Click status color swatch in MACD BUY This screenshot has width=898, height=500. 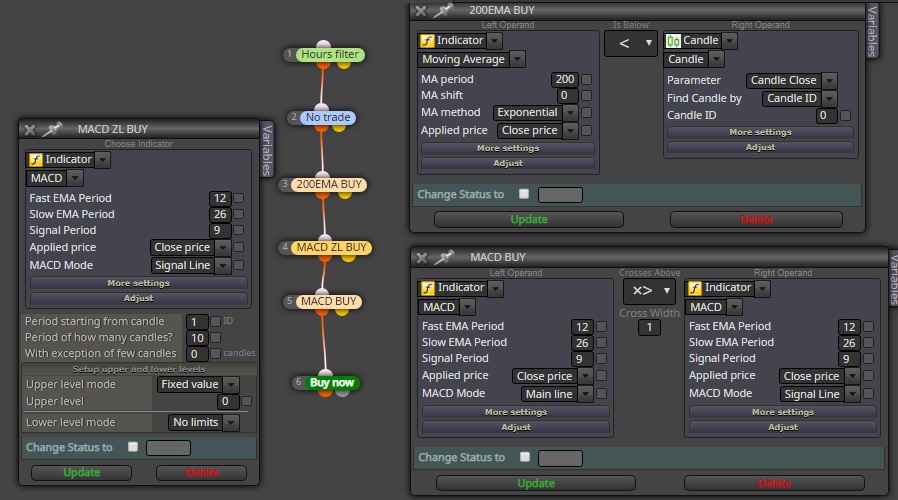coord(560,458)
